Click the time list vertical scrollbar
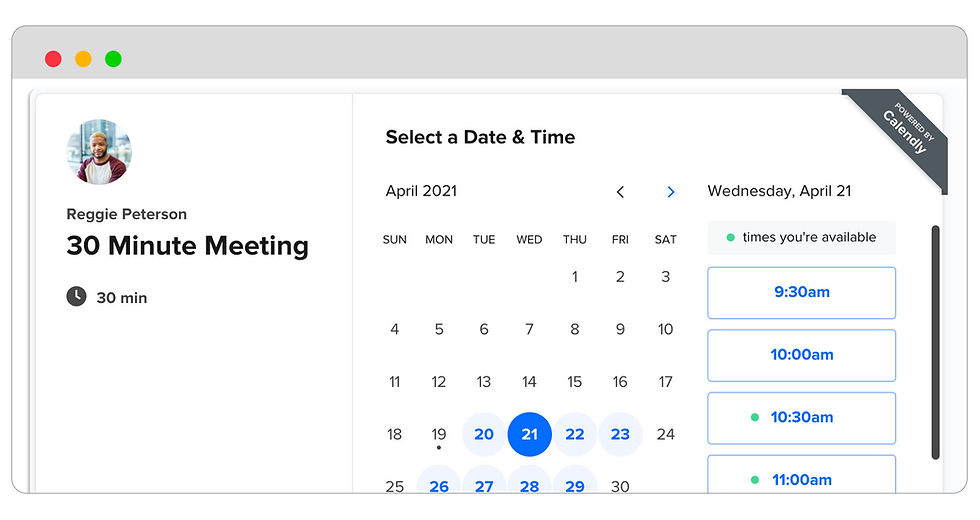980x520 pixels. point(935,342)
